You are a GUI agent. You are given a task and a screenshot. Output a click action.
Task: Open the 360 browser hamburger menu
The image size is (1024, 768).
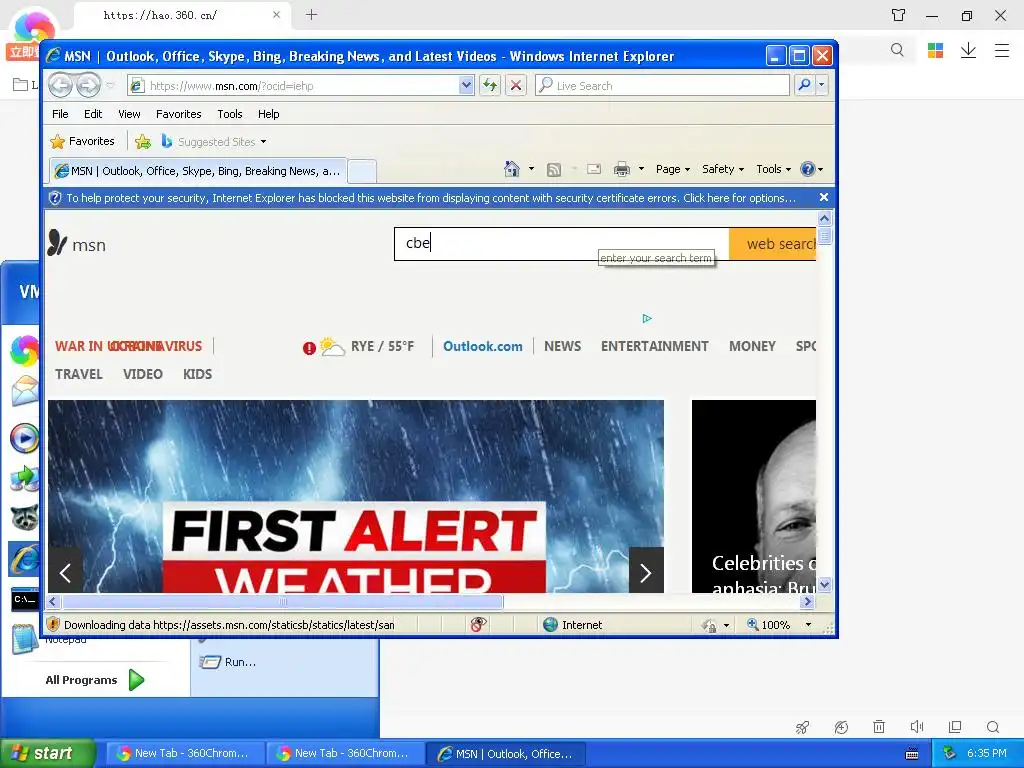click(x=1002, y=50)
